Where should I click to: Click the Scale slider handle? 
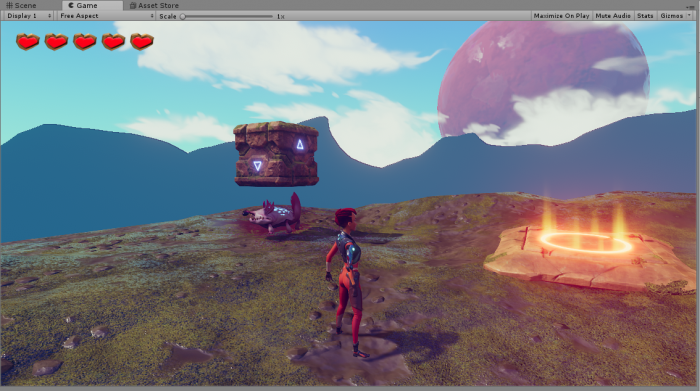coord(183,16)
